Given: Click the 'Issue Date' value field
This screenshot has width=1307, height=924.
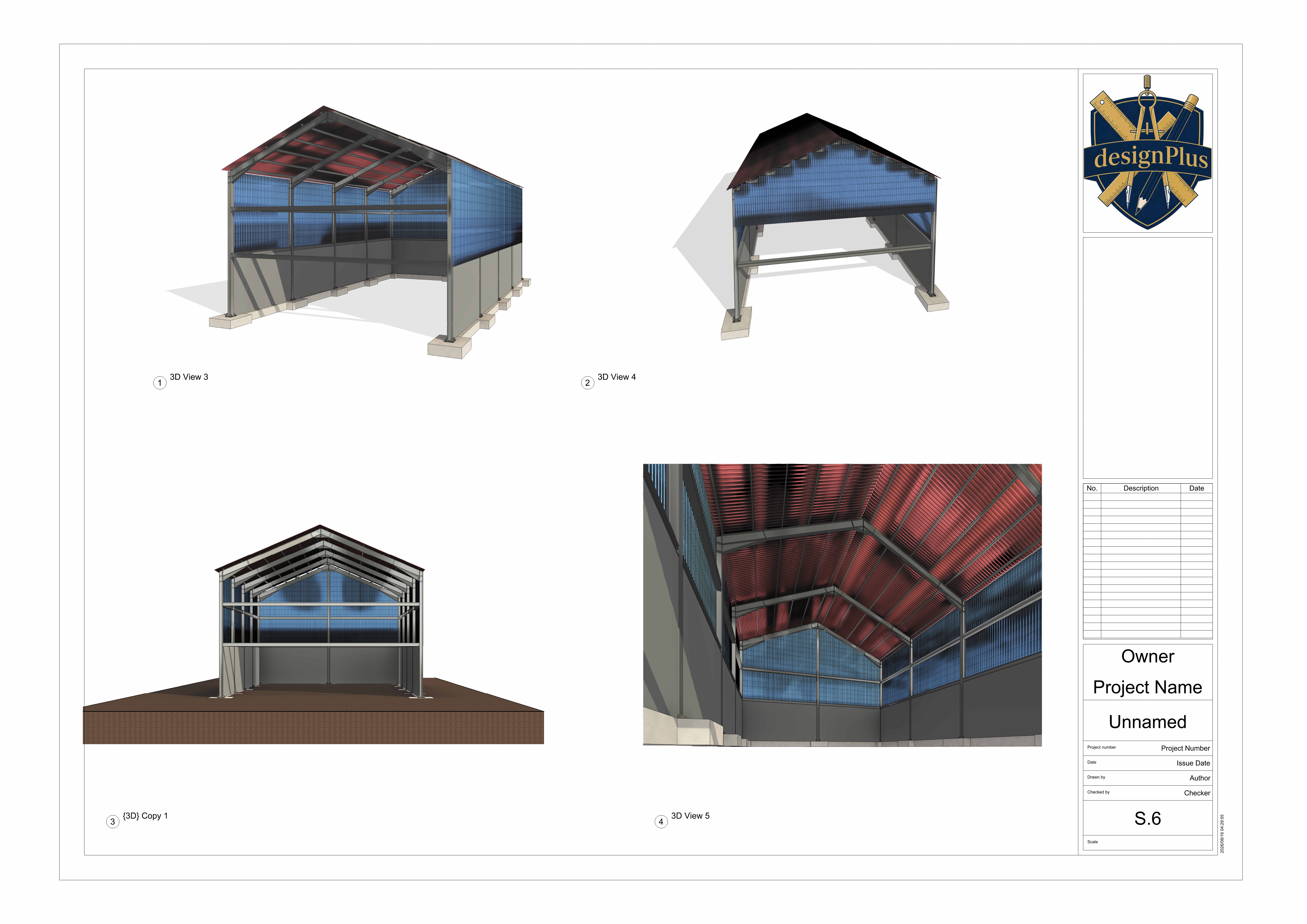Looking at the screenshot, I should [x=1193, y=763].
